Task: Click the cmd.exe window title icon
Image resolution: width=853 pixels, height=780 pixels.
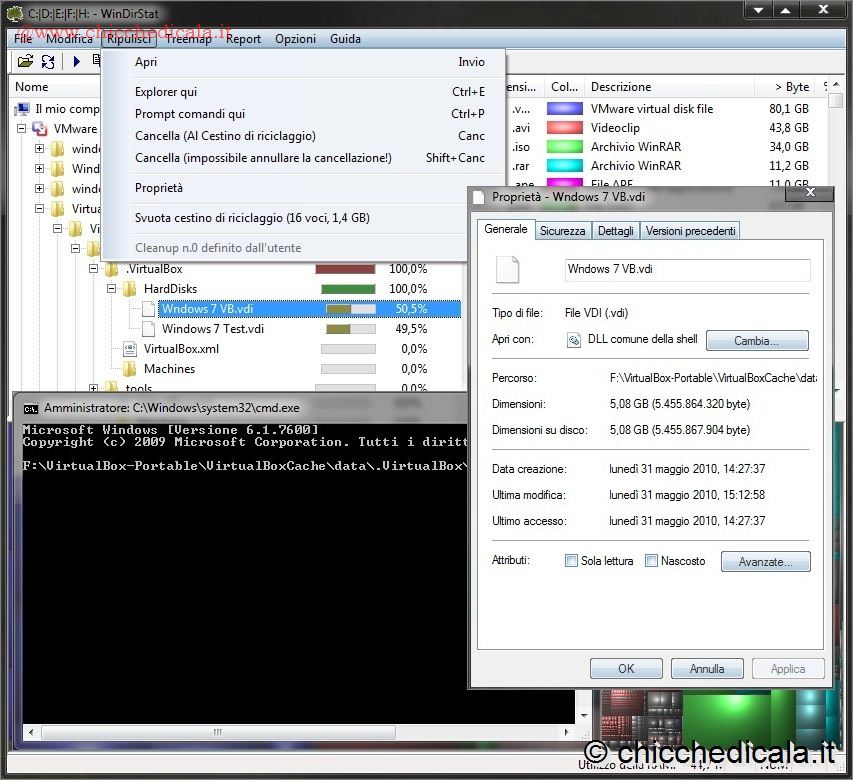Action: point(31,408)
